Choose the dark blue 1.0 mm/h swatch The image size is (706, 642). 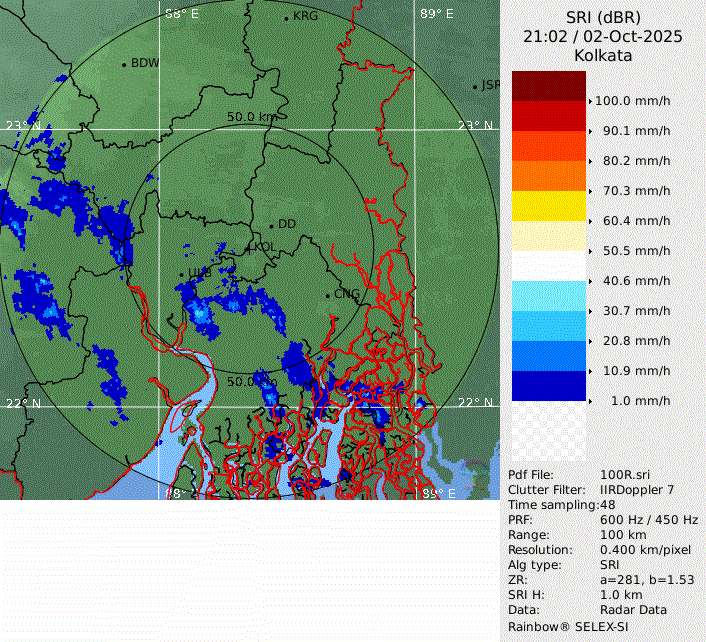[548, 385]
